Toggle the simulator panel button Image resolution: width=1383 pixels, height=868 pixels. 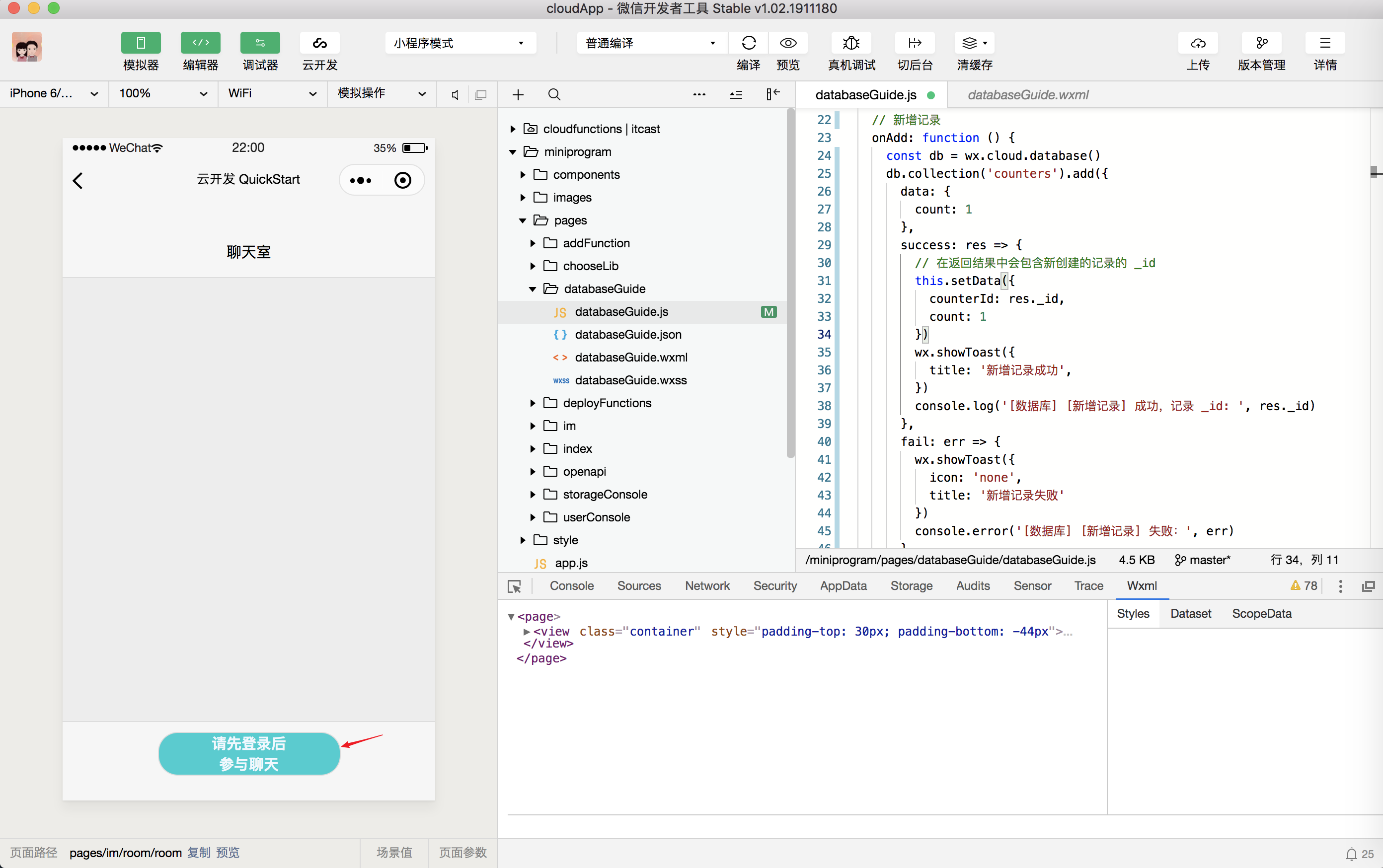coord(141,43)
